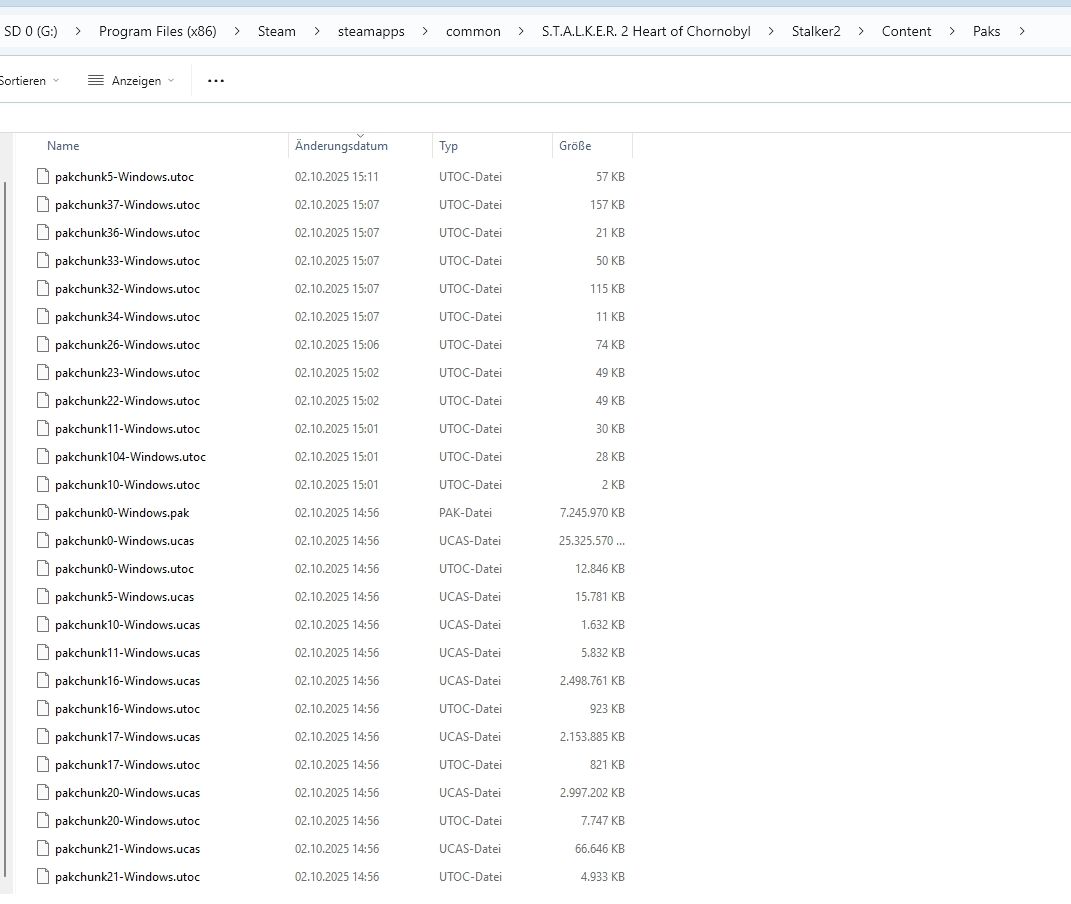Click file icon of pakchunk16-Windows.utoc
The height and width of the screenshot is (904, 1071).
43,708
